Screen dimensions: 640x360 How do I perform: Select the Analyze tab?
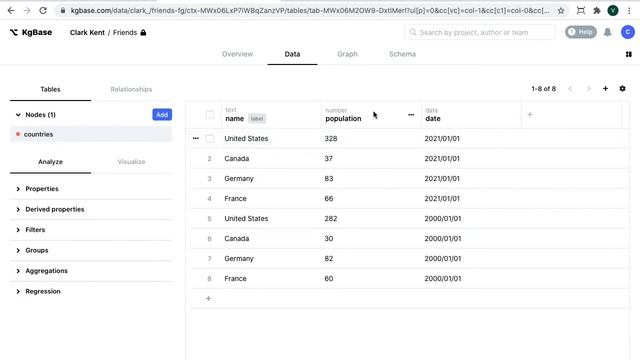[x=50, y=162]
